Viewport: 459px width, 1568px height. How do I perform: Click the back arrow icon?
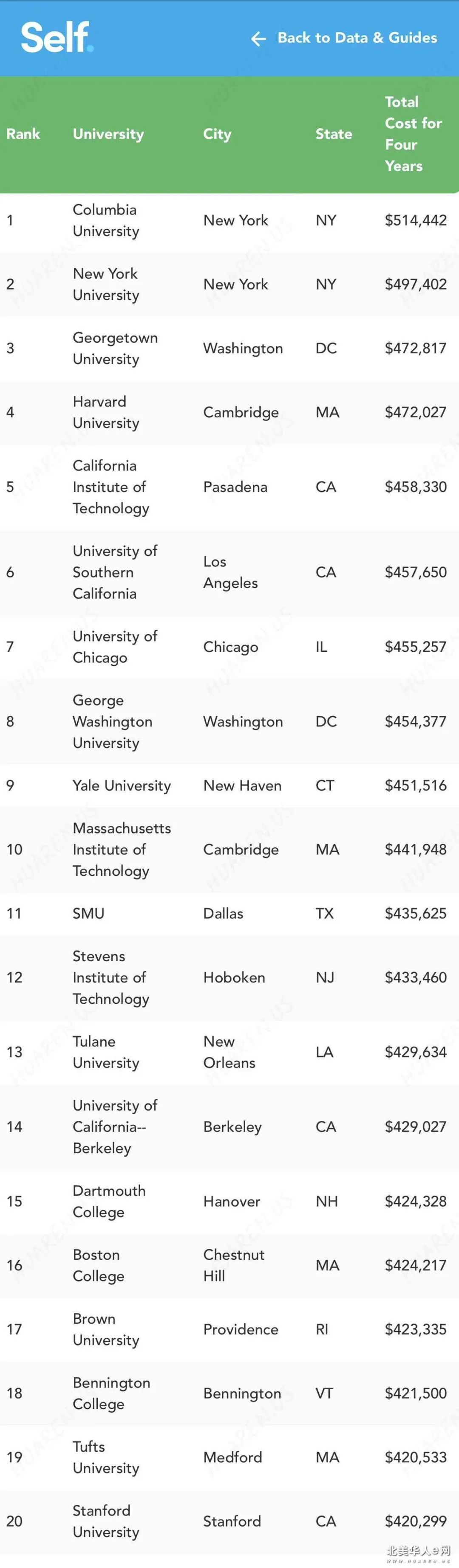[258, 39]
